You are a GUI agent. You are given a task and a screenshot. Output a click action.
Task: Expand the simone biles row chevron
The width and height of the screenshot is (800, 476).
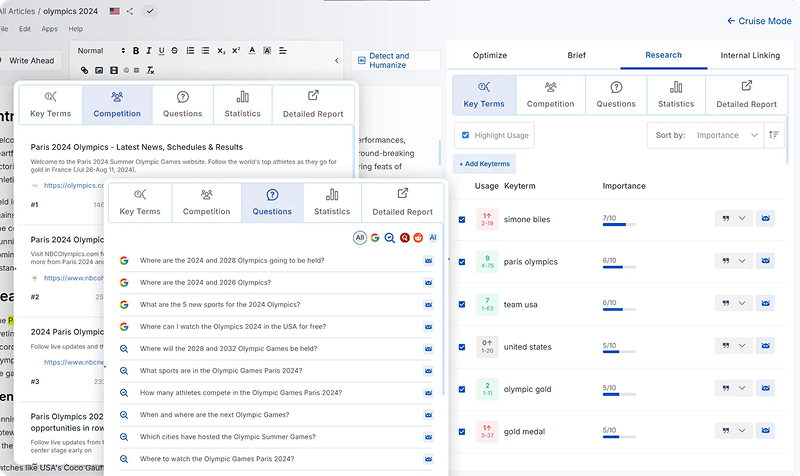pyautogui.click(x=742, y=218)
